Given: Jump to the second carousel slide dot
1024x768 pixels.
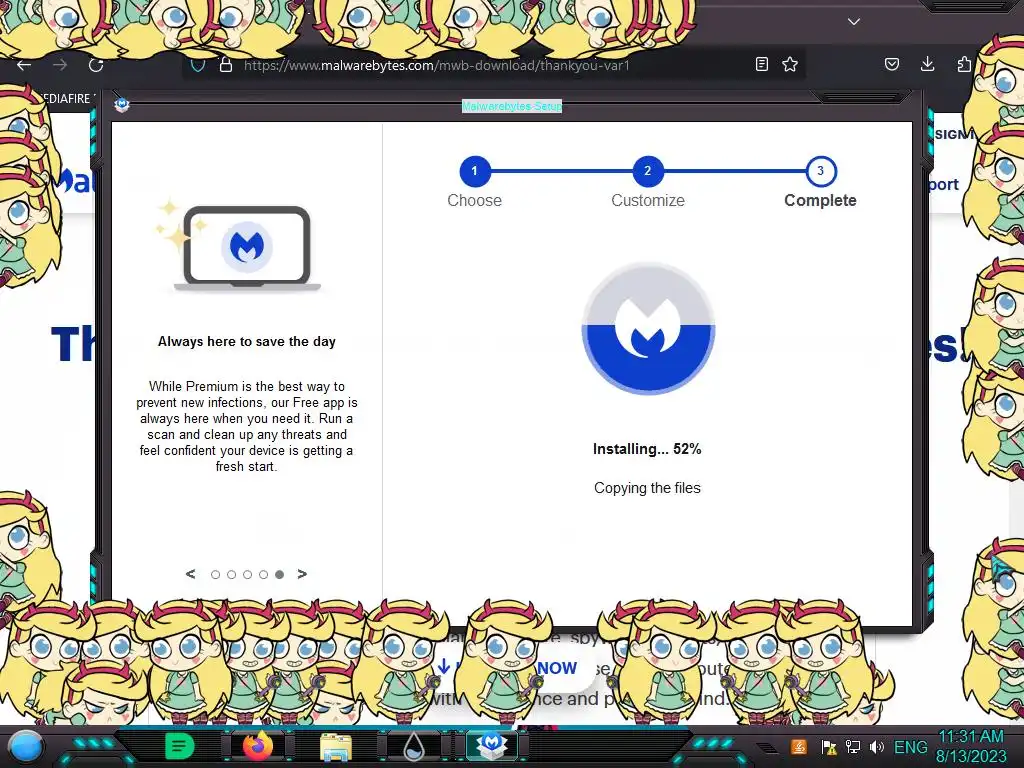Looking at the screenshot, I should (x=231, y=575).
